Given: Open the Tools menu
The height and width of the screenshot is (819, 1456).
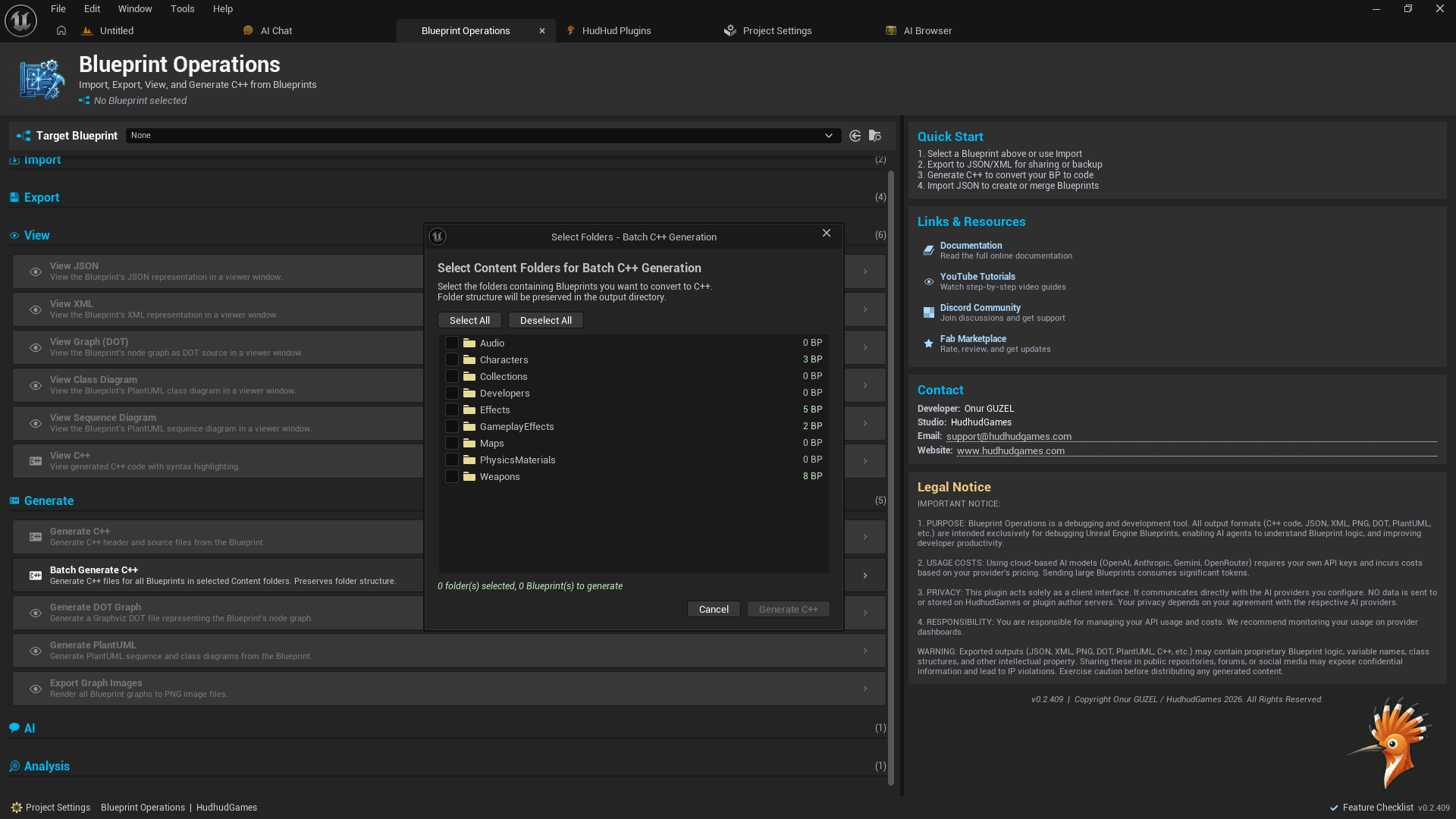Looking at the screenshot, I should tap(182, 9).
